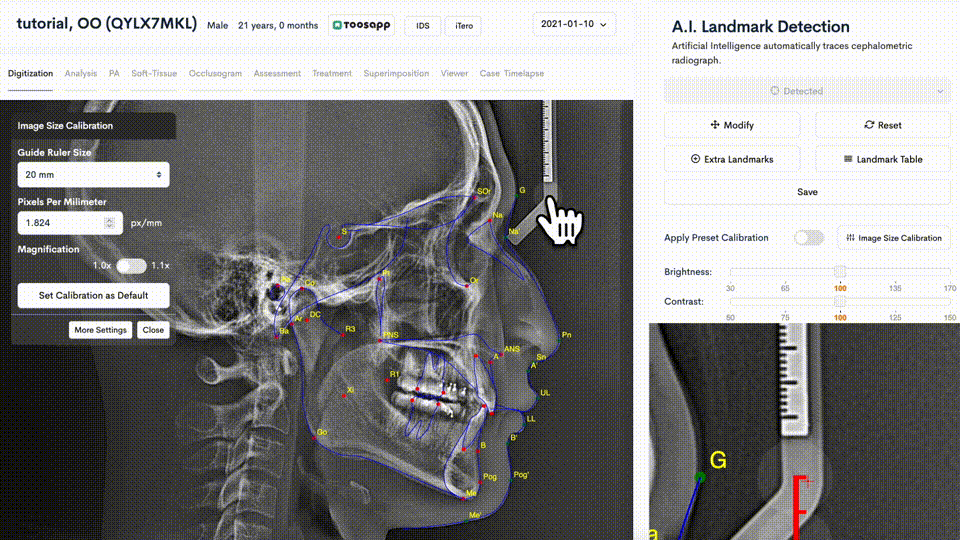Expand the Detected status dropdown
960x540 pixels.
(x=807, y=91)
